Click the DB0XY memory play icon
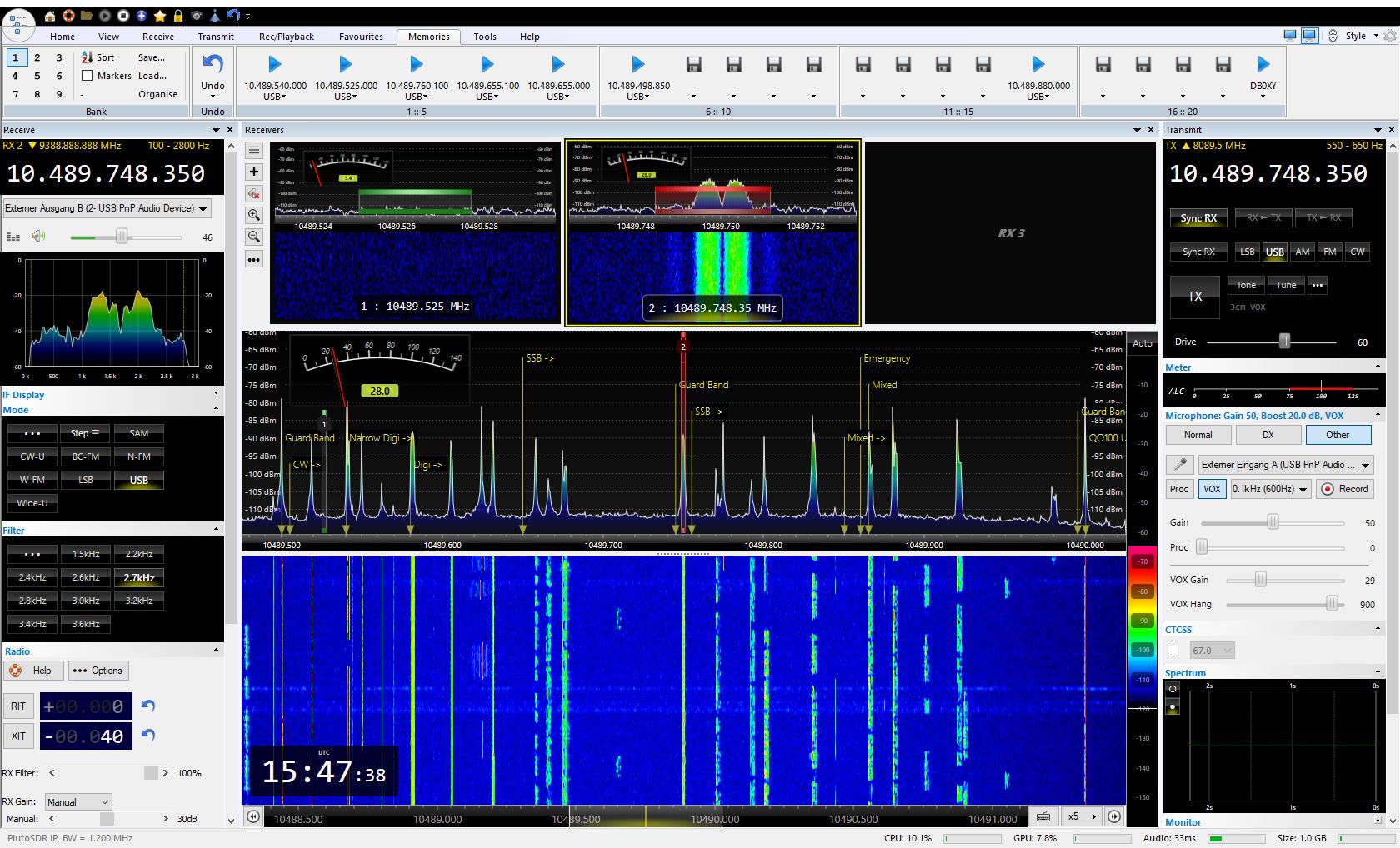The height and width of the screenshot is (848, 1400). 1262,64
